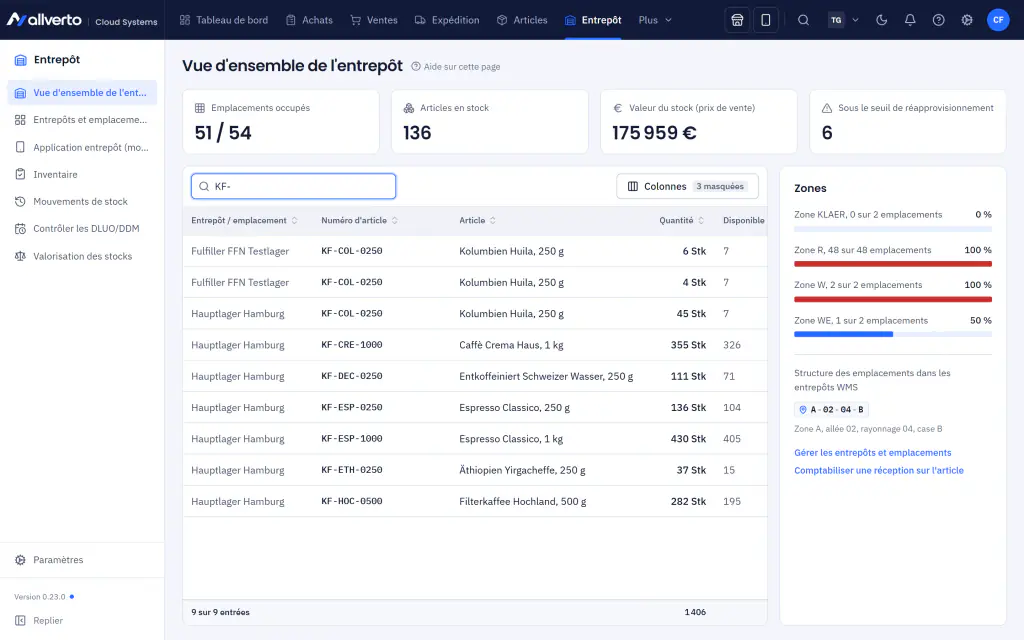Screen dimensions: 1024x640
Task: Select the Entrepôt tab in top navigation
Action: coord(593,20)
